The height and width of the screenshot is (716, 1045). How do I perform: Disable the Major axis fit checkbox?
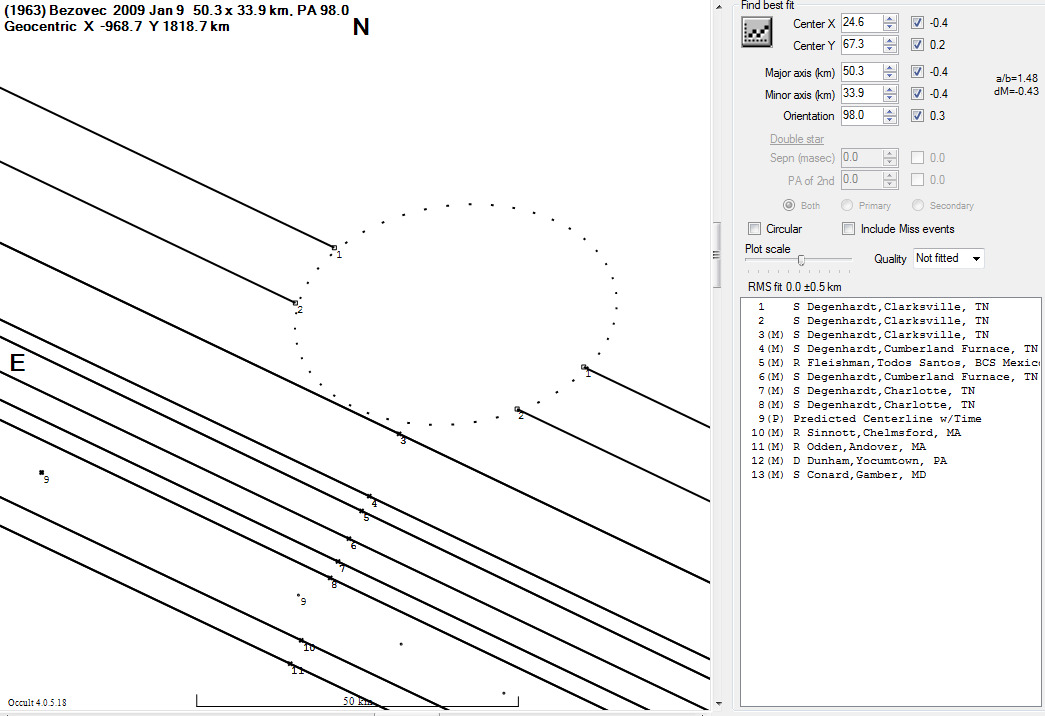[918, 72]
